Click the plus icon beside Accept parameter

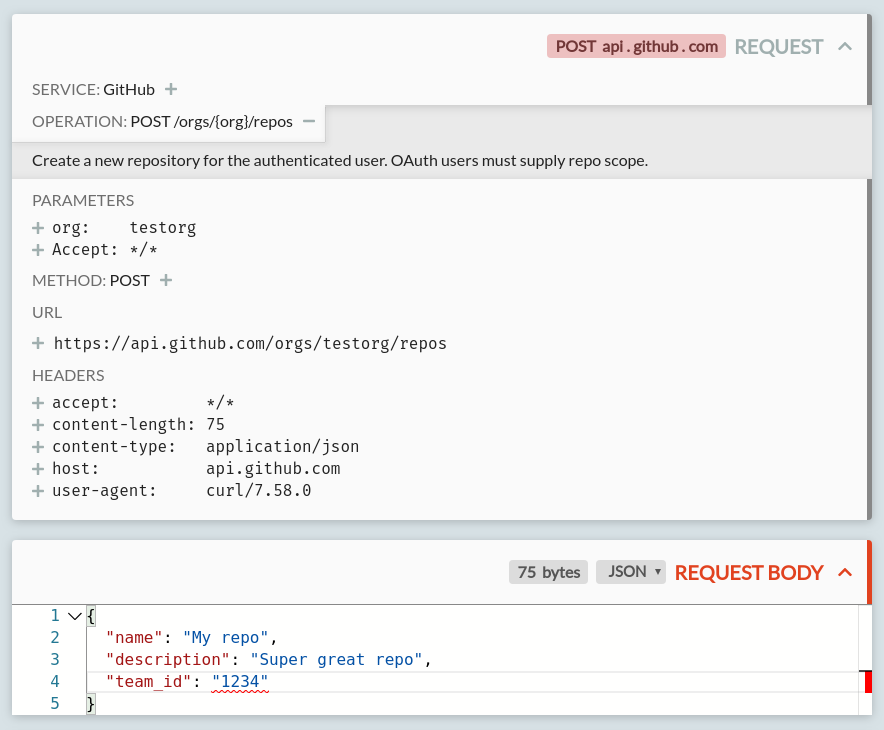(x=38, y=250)
